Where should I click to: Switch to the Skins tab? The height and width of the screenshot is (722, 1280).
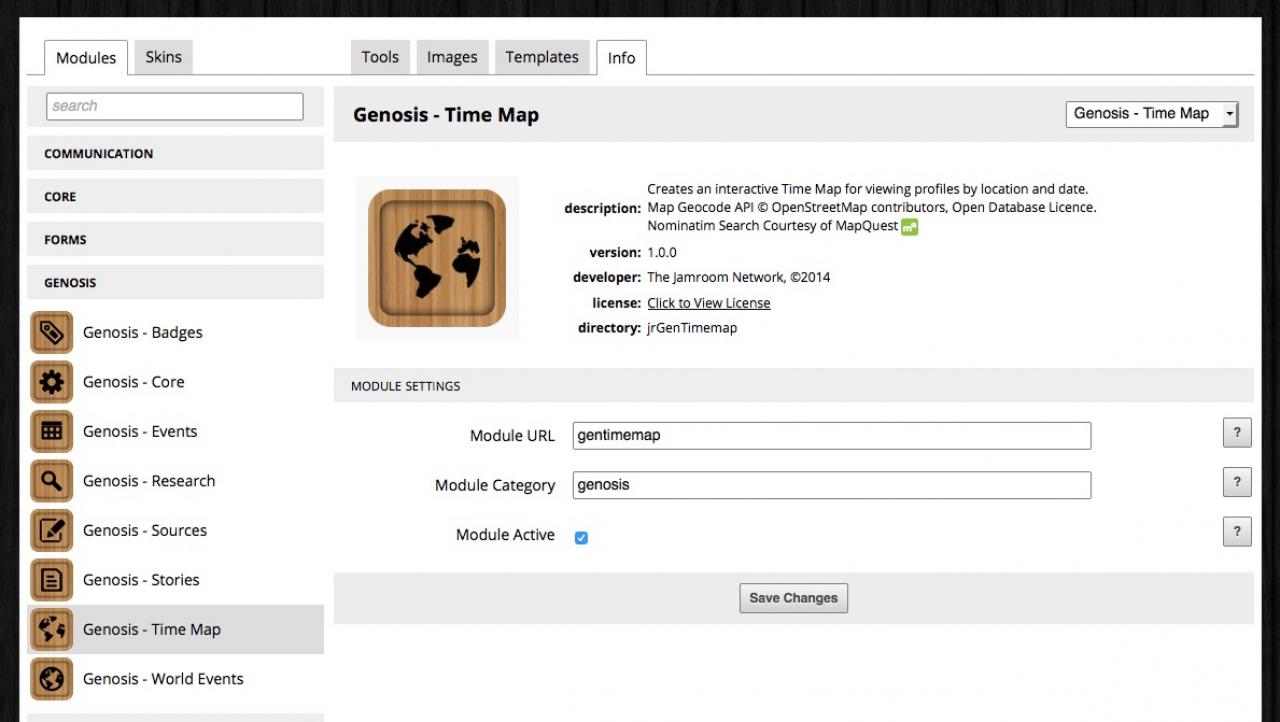click(163, 57)
